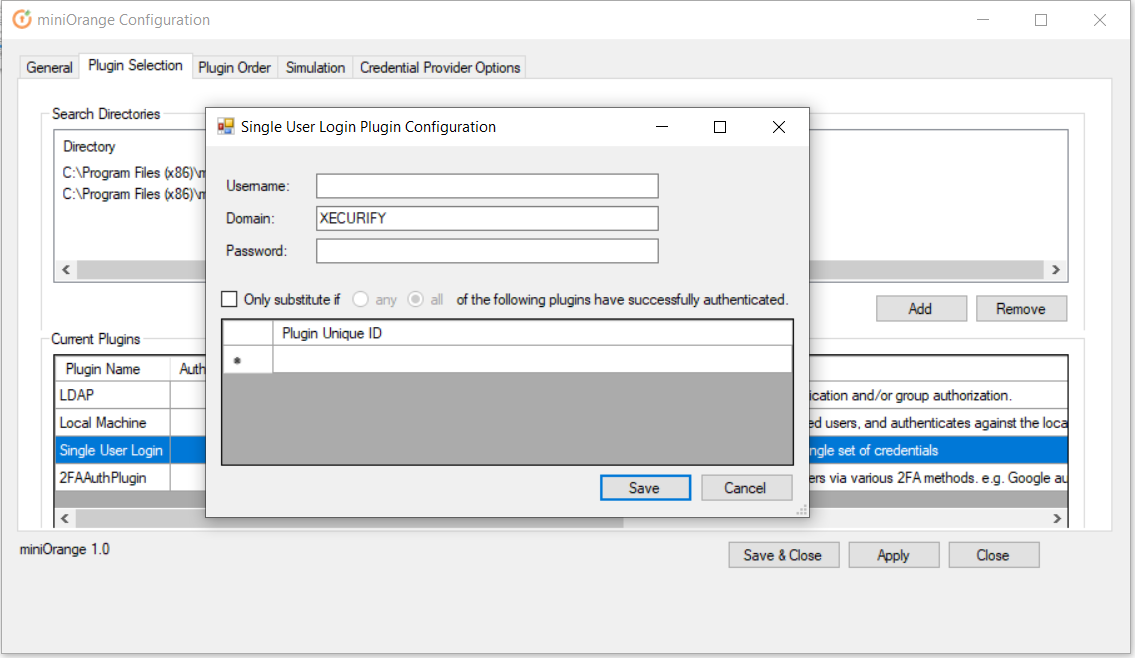The height and width of the screenshot is (658, 1135).
Task: Maximize the miniOrange Configuration window
Action: click(1041, 20)
